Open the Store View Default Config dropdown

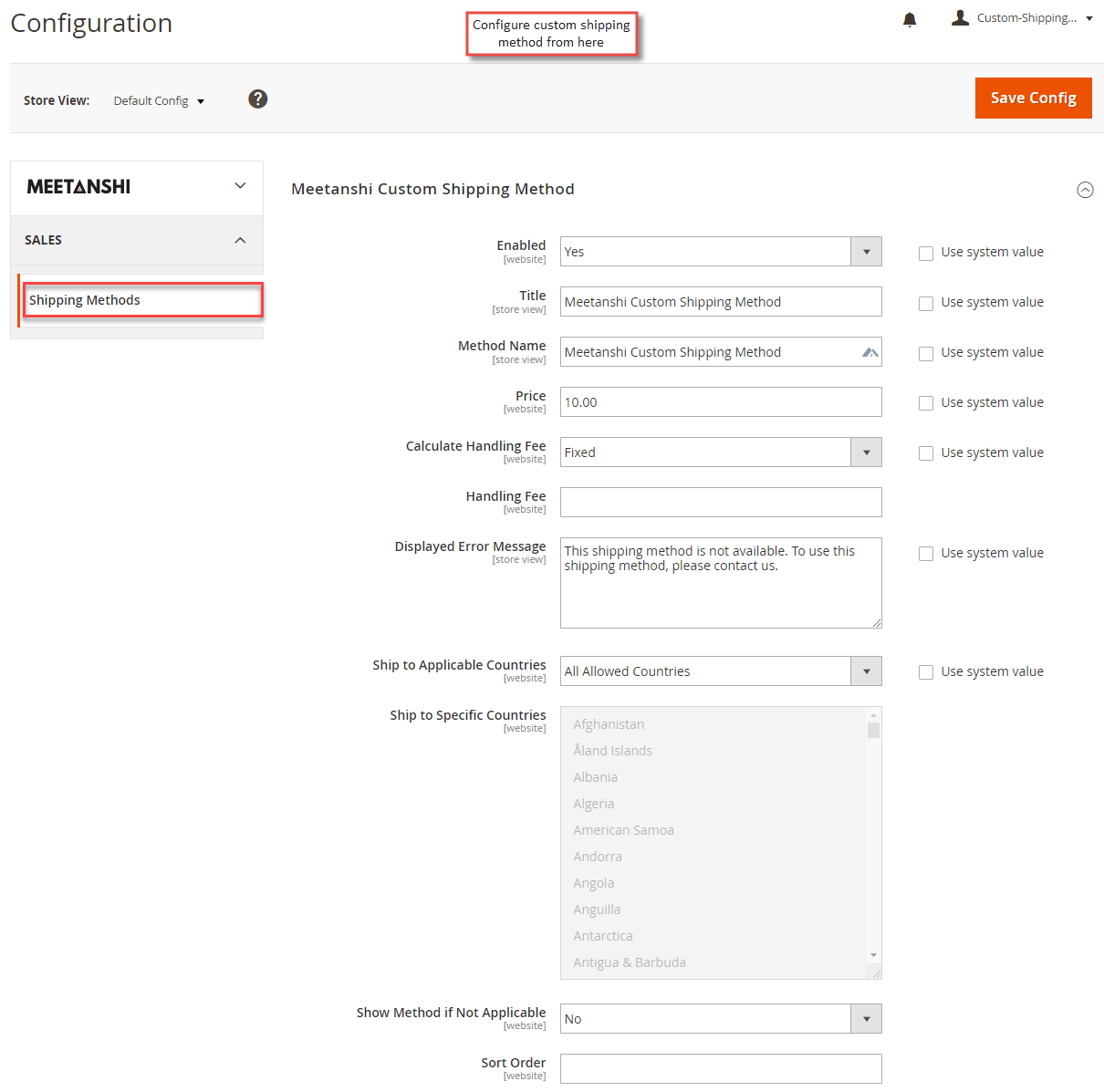(x=159, y=100)
